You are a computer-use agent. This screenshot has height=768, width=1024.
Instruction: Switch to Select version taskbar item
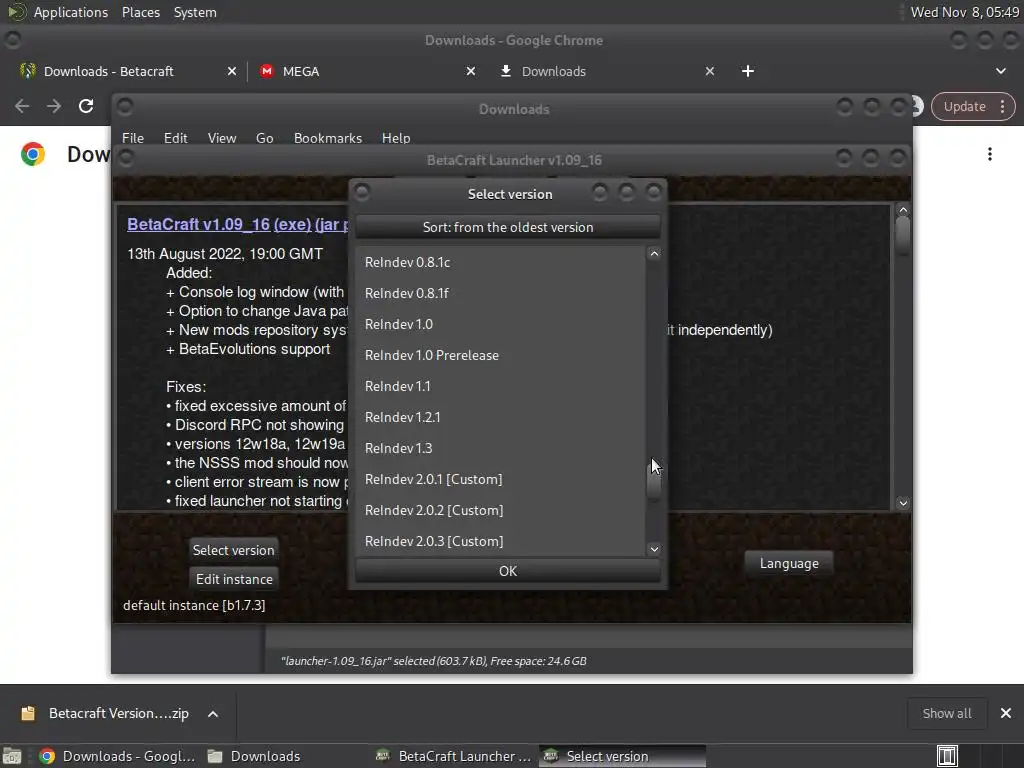pyautogui.click(x=622, y=756)
